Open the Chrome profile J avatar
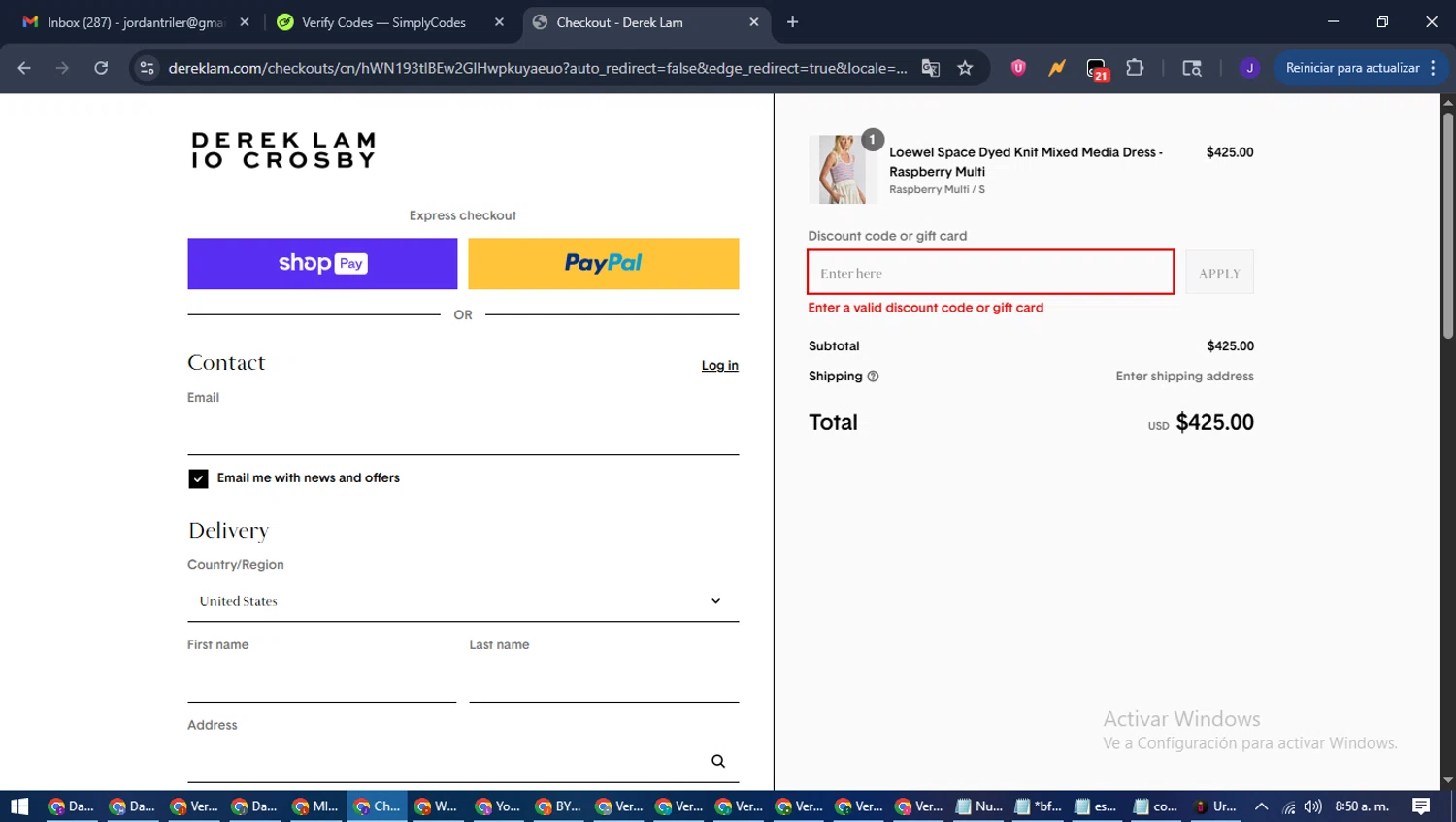This screenshot has width=1456, height=822. 1249,68
